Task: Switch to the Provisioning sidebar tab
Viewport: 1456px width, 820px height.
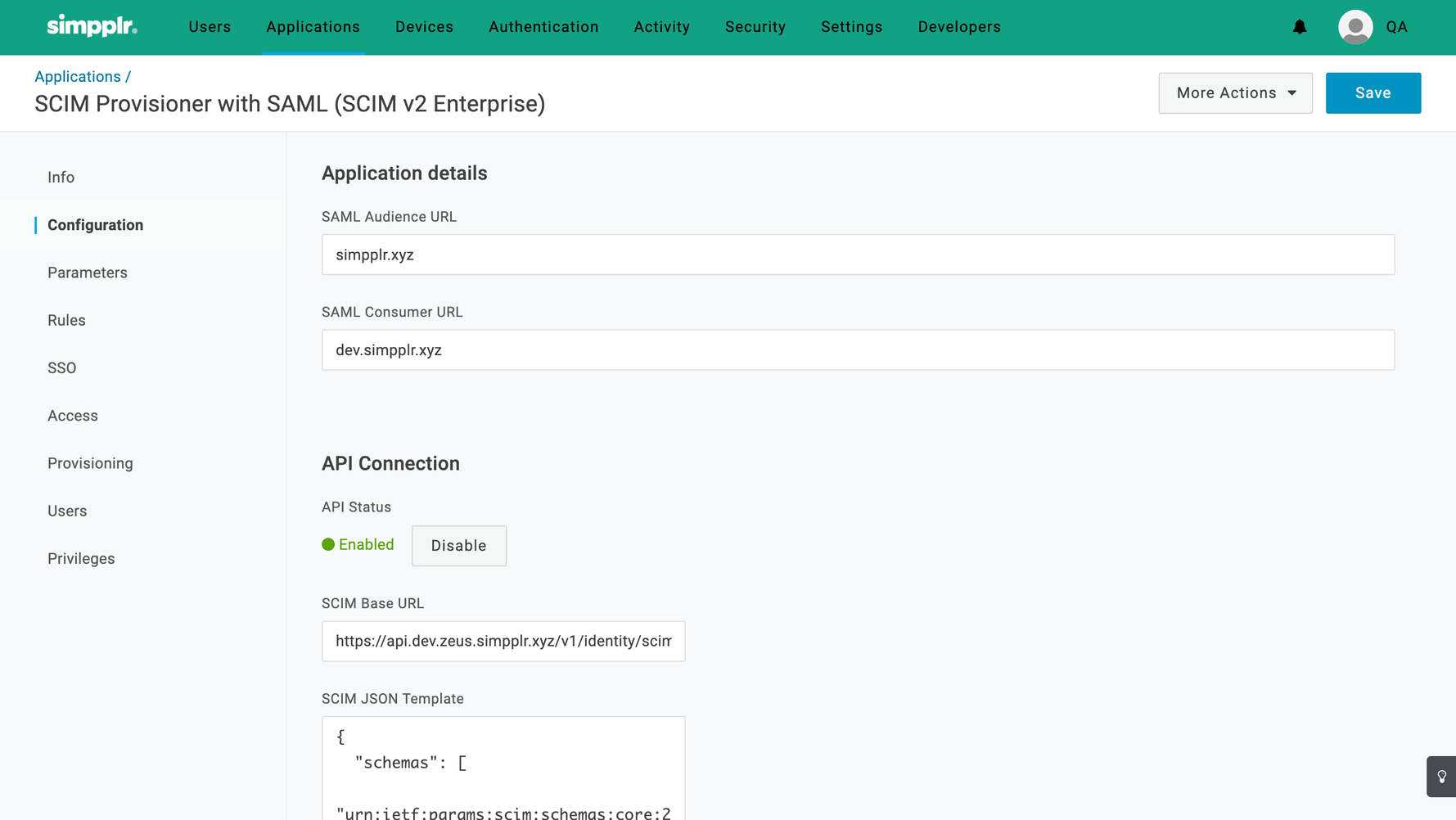Action: pyautogui.click(x=90, y=463)
